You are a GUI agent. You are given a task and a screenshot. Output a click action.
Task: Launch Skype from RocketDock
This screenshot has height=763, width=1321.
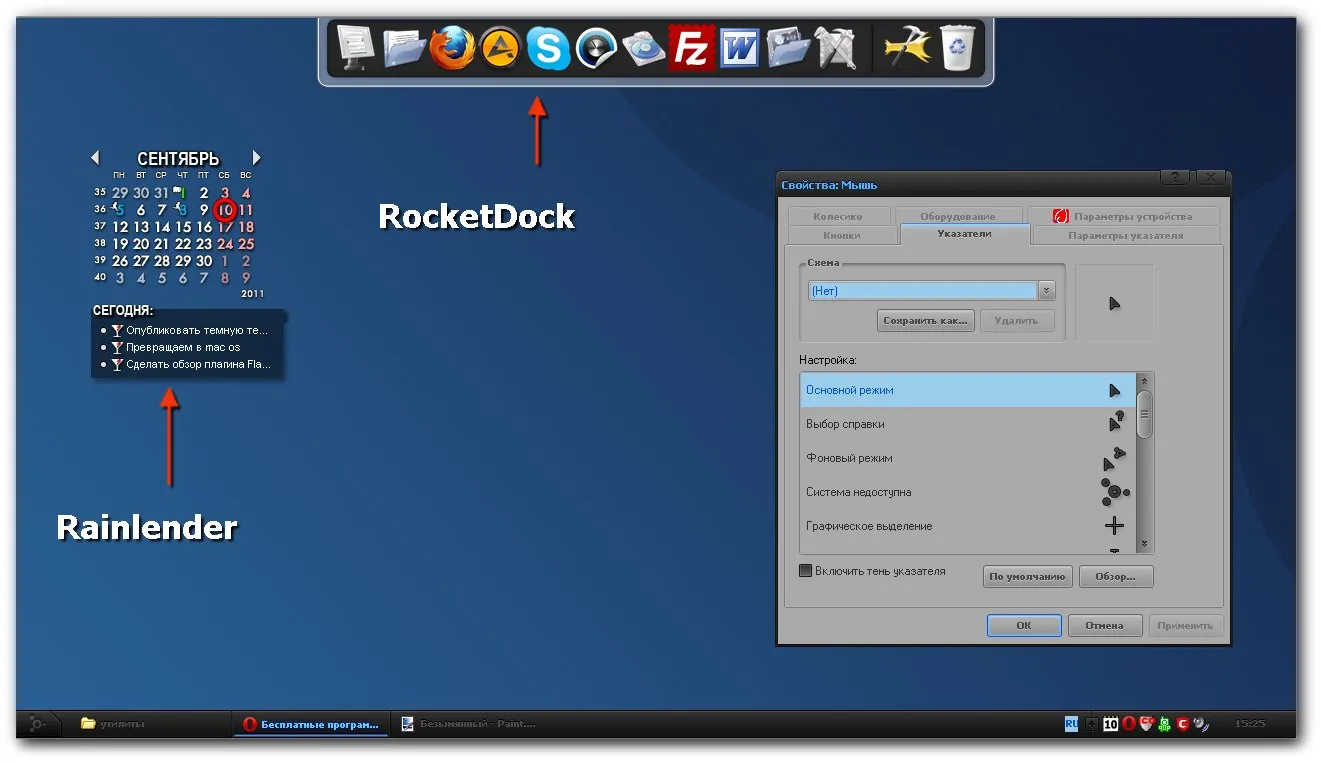[x=548, y=48]
